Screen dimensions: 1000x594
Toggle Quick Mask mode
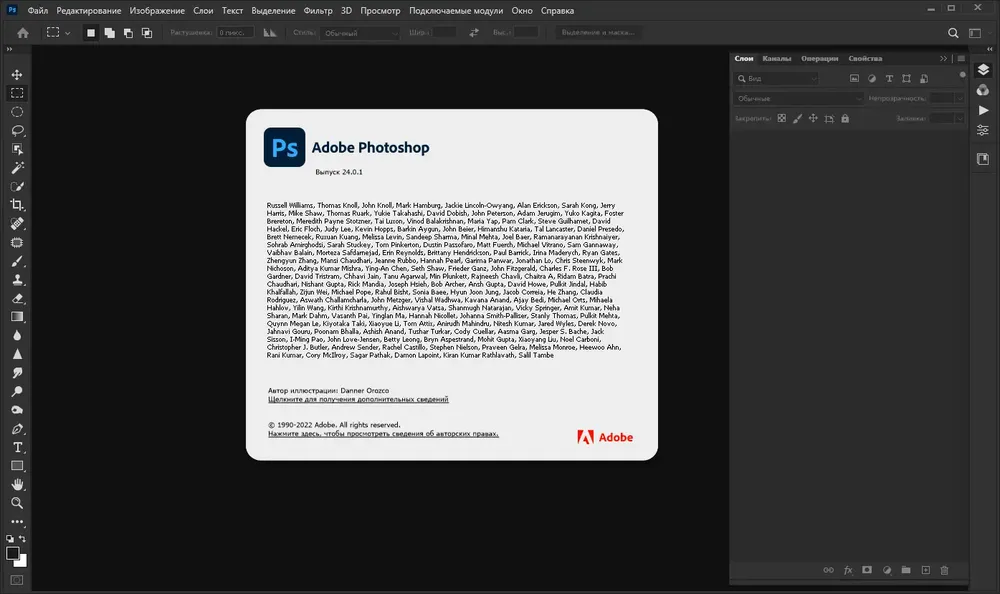[x=17, y=580]
